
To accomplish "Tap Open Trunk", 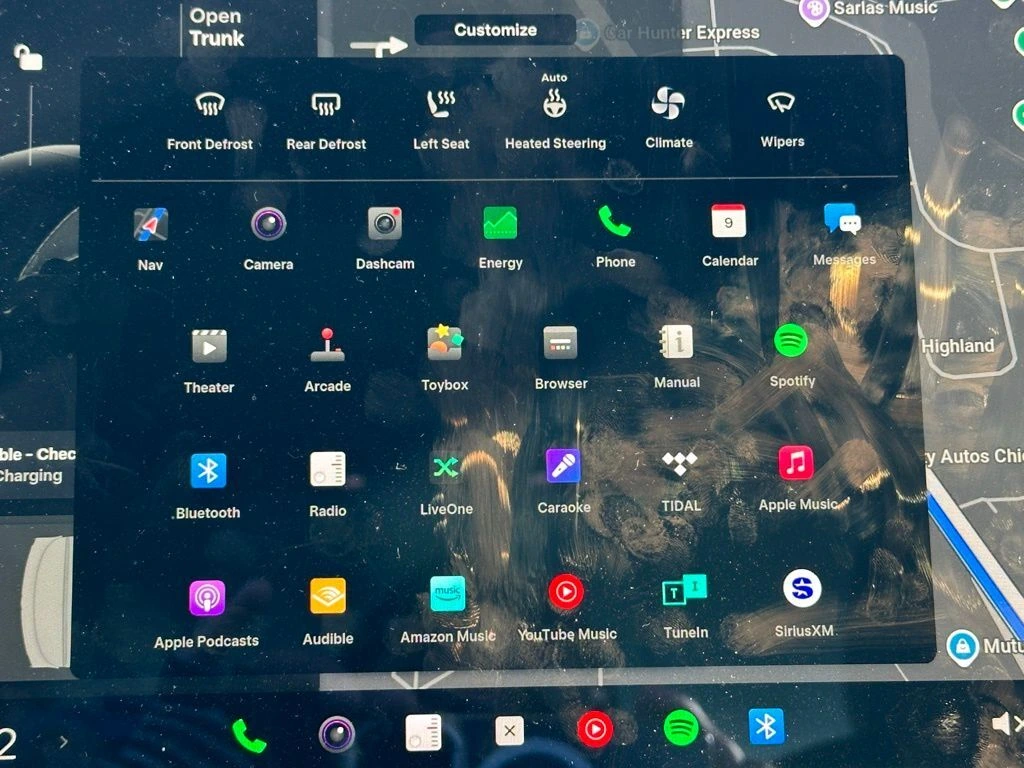I will pyautogui.click(x=216, y=28).
